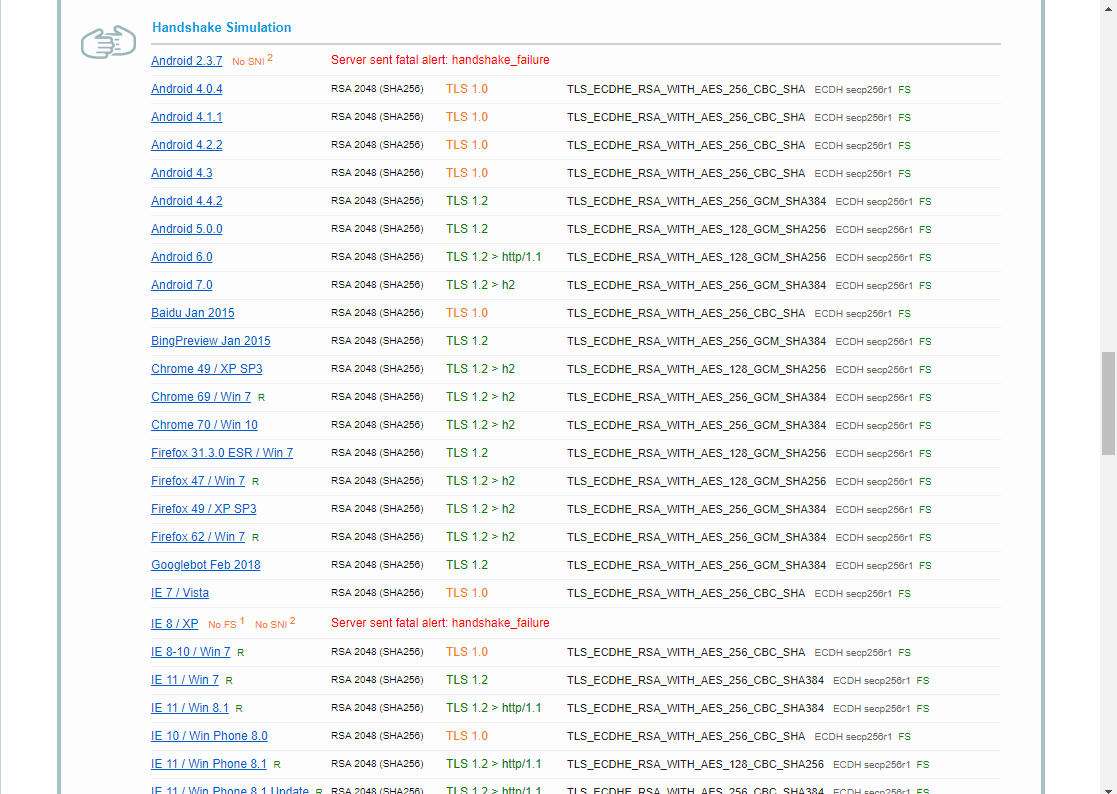Image resolution: width=1117 pixels, height=794 pixels.
Task: Open the Firefox 49 / XP SP3 link
Action: coord(204,509)
